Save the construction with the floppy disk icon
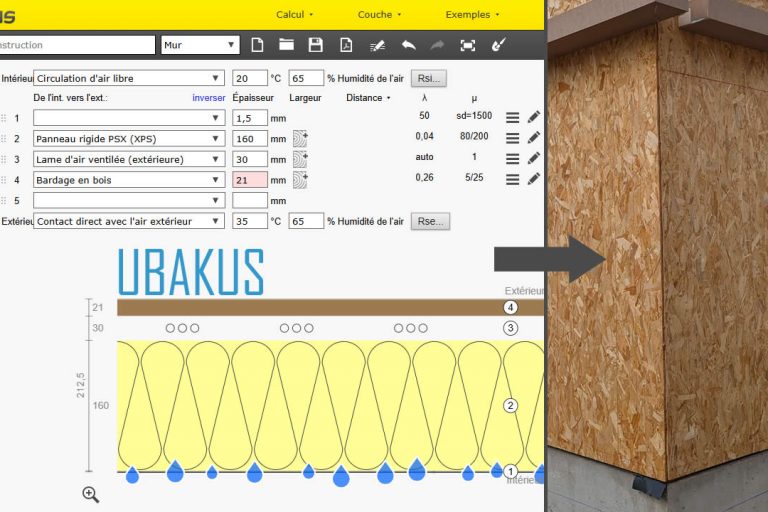Image resolution: width=768 pixels, height=512 pixels. [x=315, y=45]
